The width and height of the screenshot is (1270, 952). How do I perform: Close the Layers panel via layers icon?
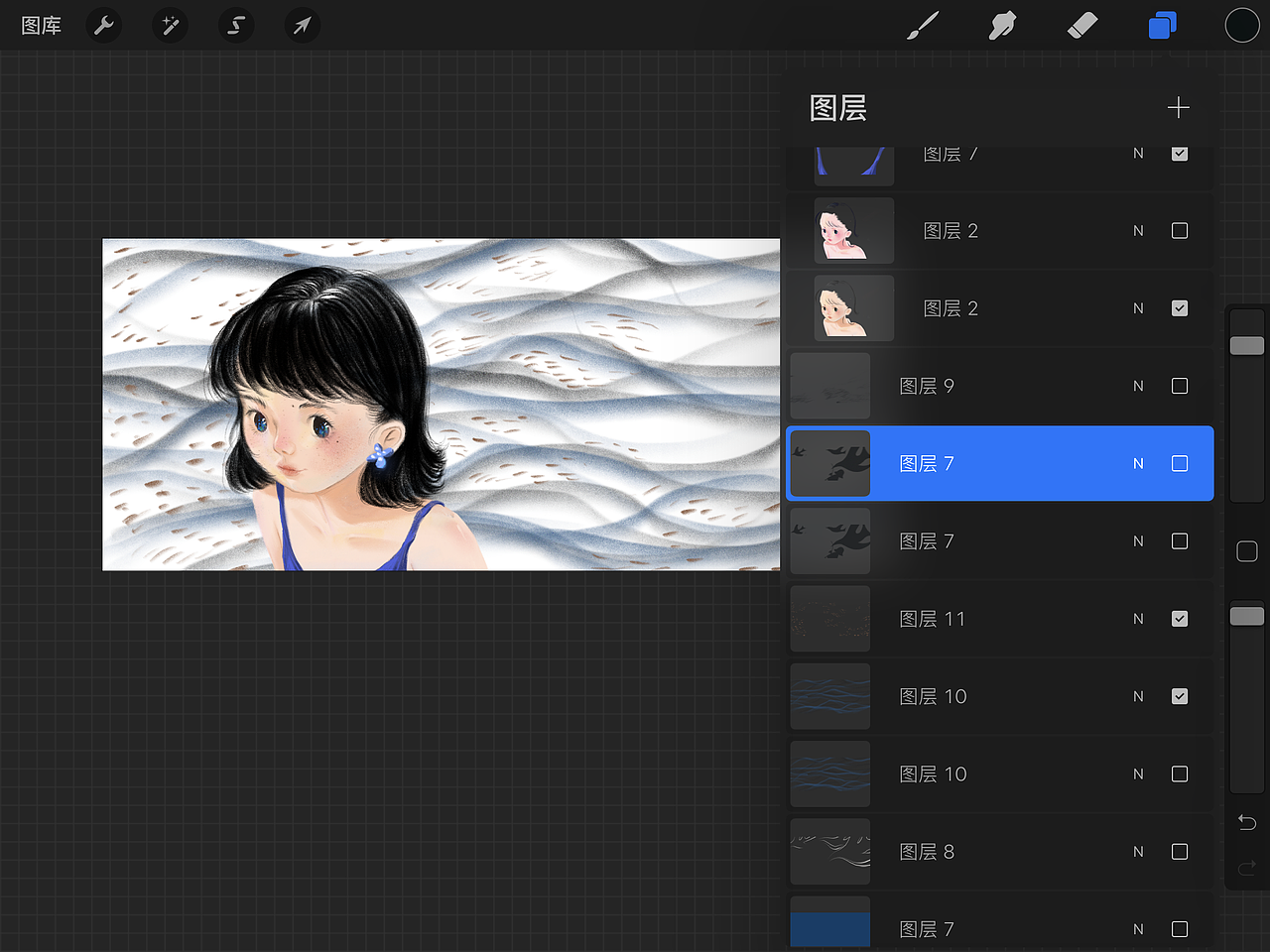(1162, 26)
